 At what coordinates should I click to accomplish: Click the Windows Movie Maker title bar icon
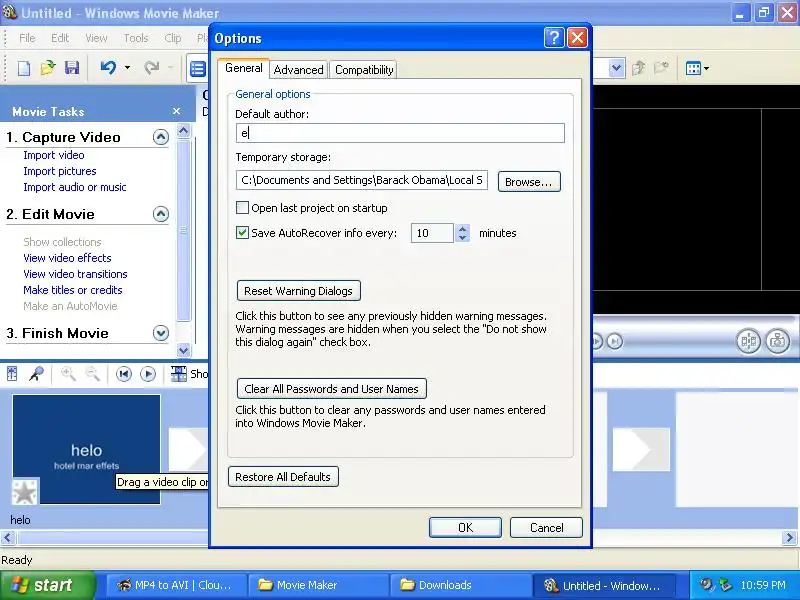coord(9,11)
